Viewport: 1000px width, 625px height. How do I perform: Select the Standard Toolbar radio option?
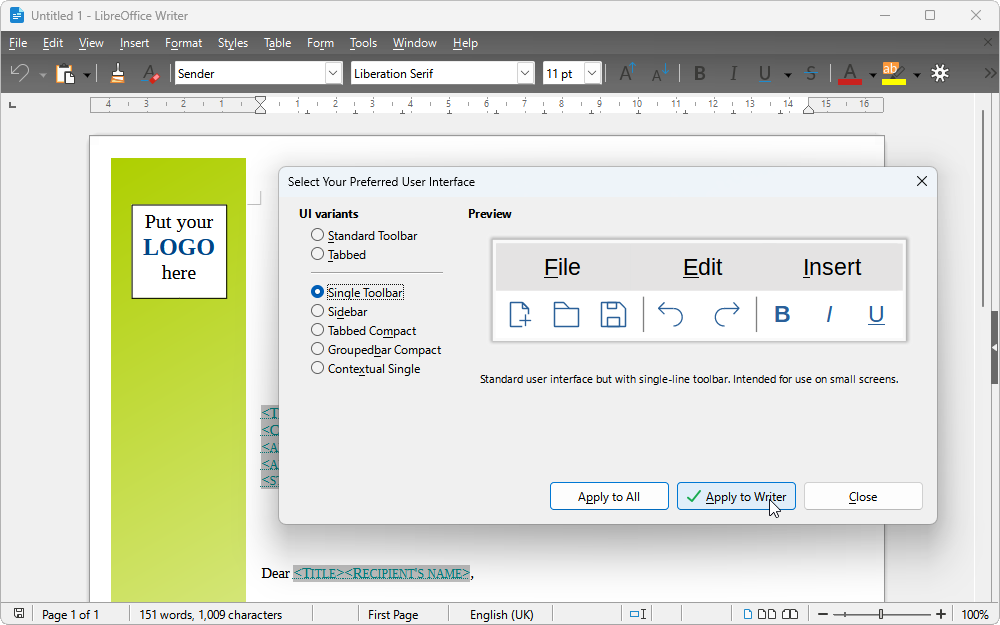318,235
